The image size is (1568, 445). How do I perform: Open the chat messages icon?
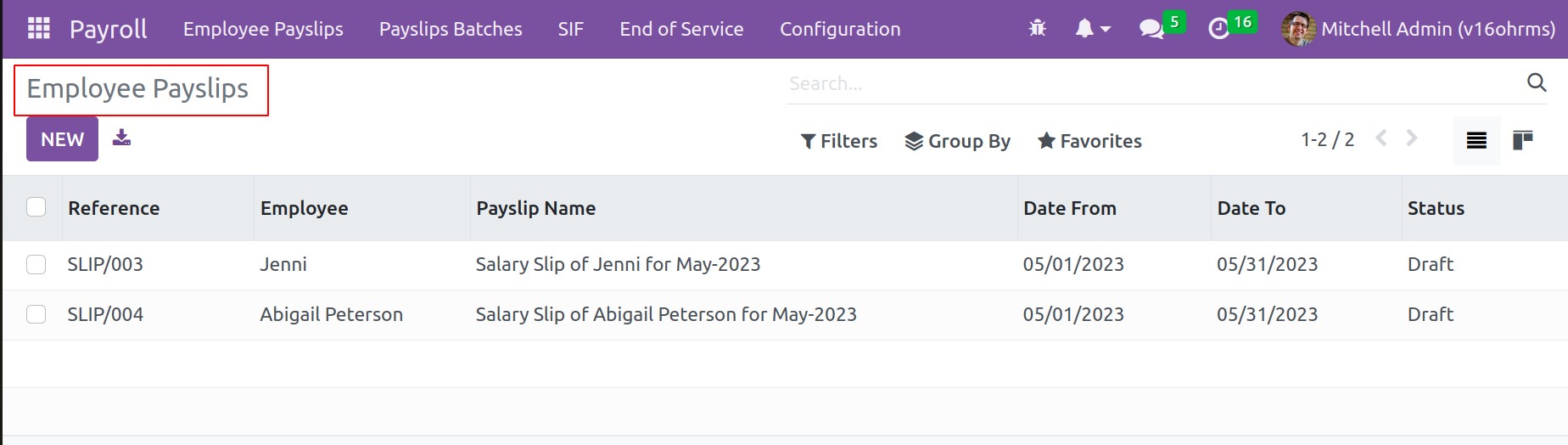pos(1151,29)
